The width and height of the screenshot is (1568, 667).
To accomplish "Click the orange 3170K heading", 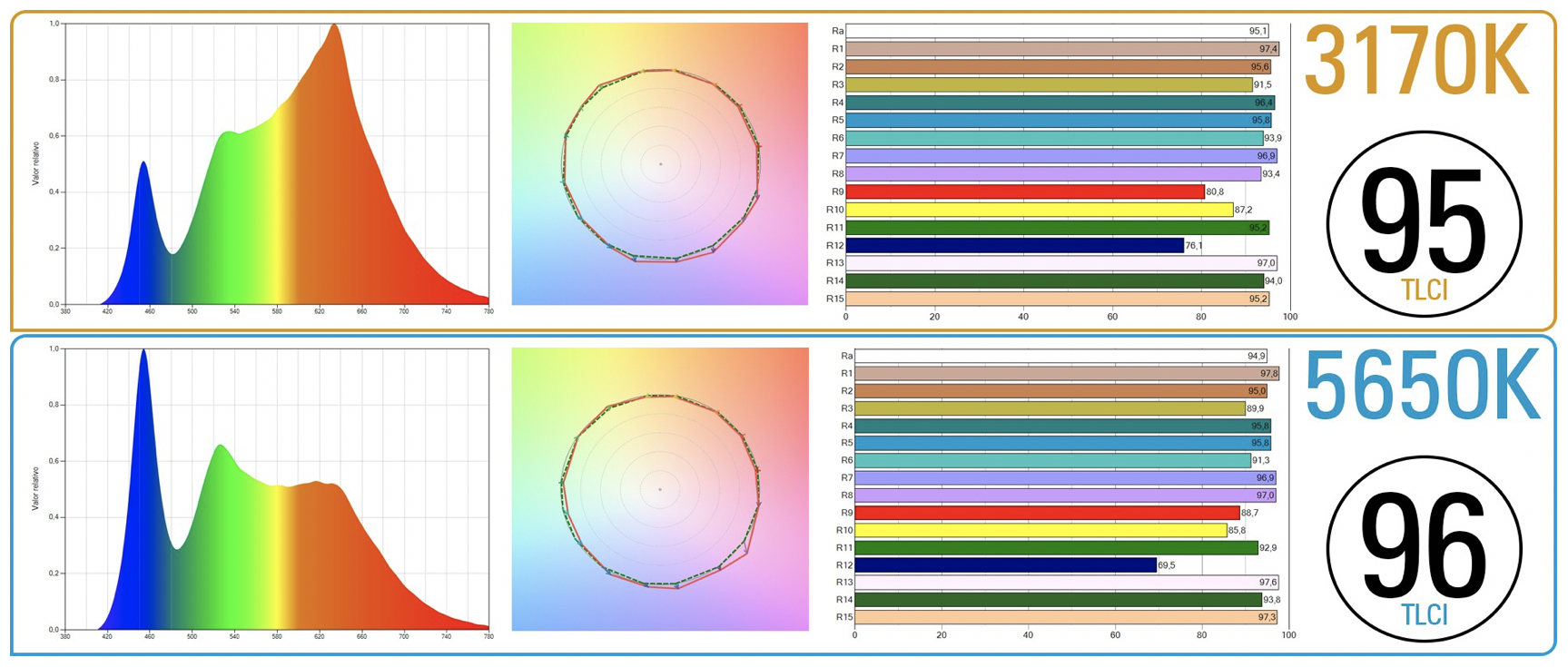I will [x=1417, y=64].
